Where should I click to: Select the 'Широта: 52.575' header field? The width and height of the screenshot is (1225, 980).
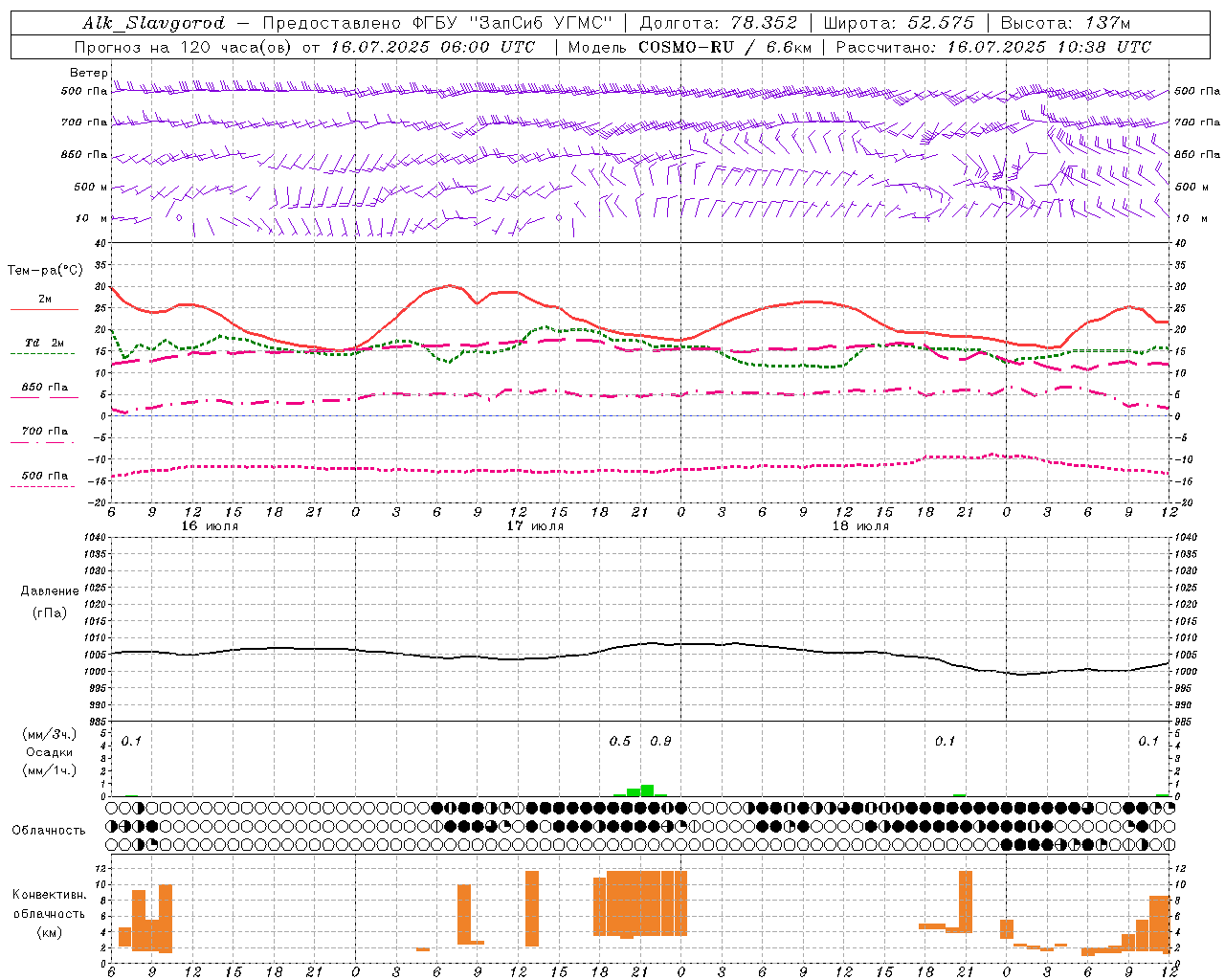coord(899,23)
